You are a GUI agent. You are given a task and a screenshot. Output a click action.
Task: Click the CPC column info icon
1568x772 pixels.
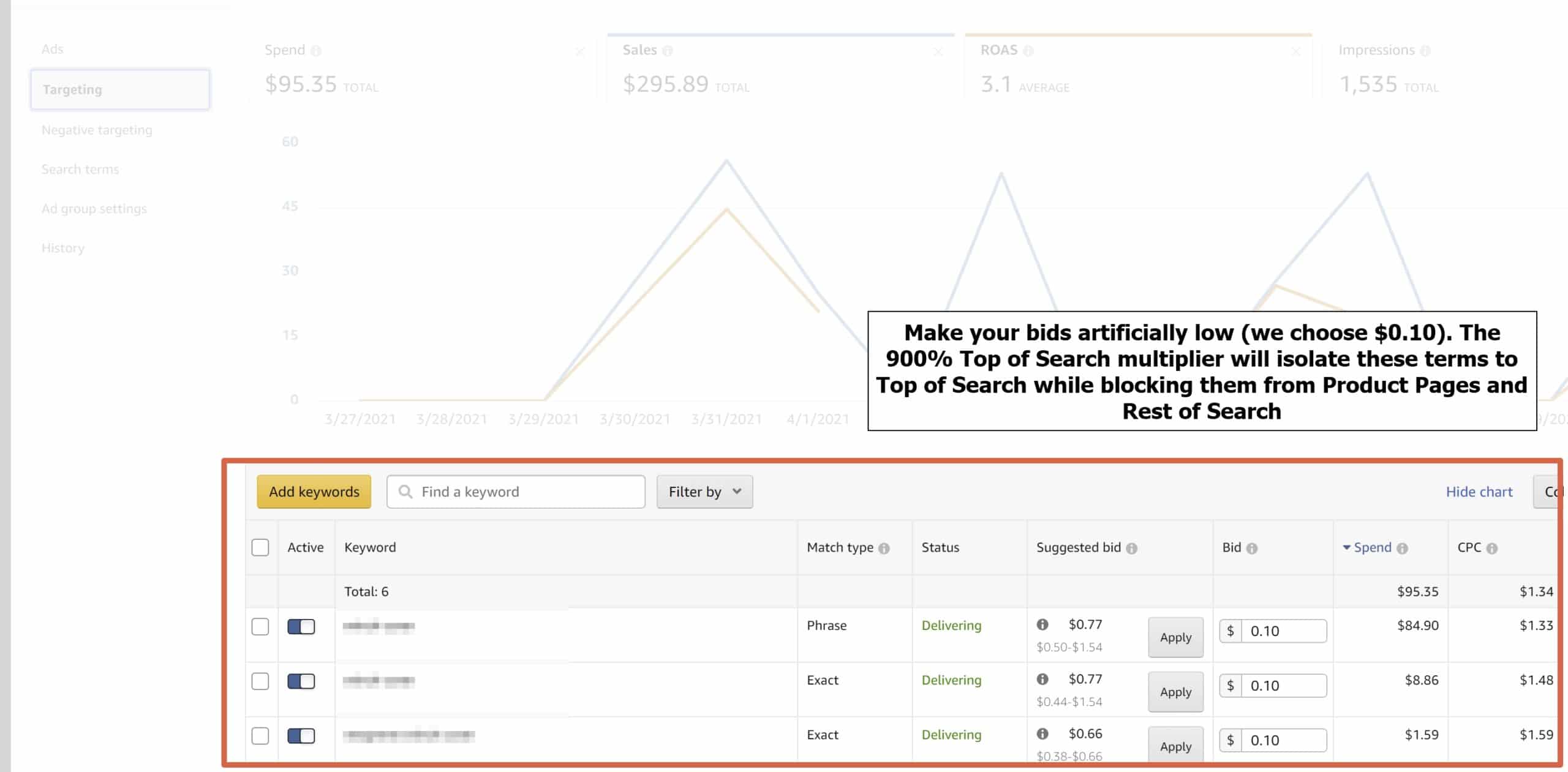pyautogui.click(x=1492, y=549)
